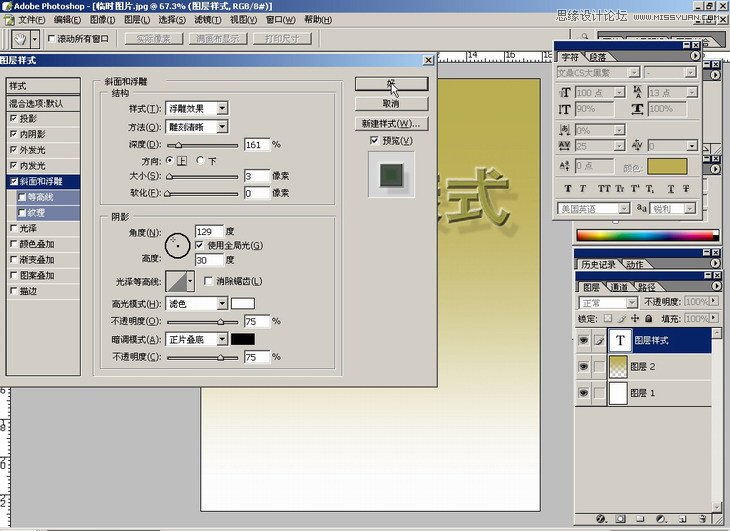The image size is (730, 531).
Task: Open the 光泽等高线 gloss contour picker arrow
Action: click(x=190, y=281)
